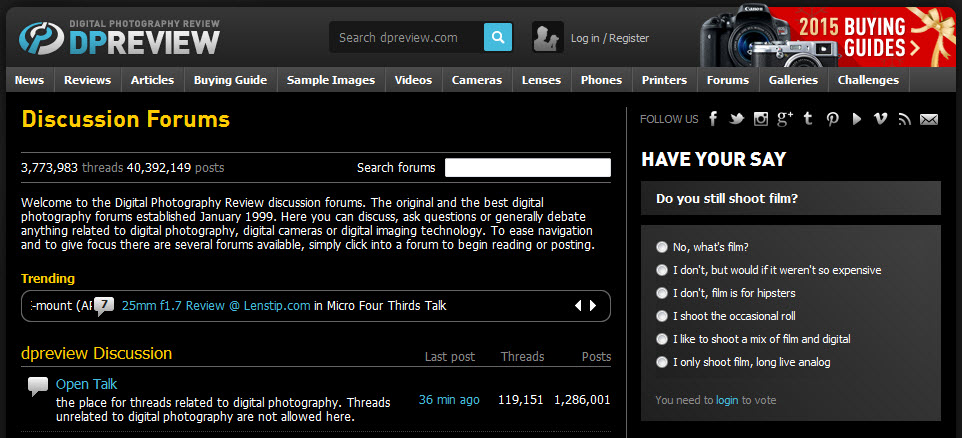Open the Tumblr follow icon
This screenshot has height=438, width=962.
tap(808, 119)
